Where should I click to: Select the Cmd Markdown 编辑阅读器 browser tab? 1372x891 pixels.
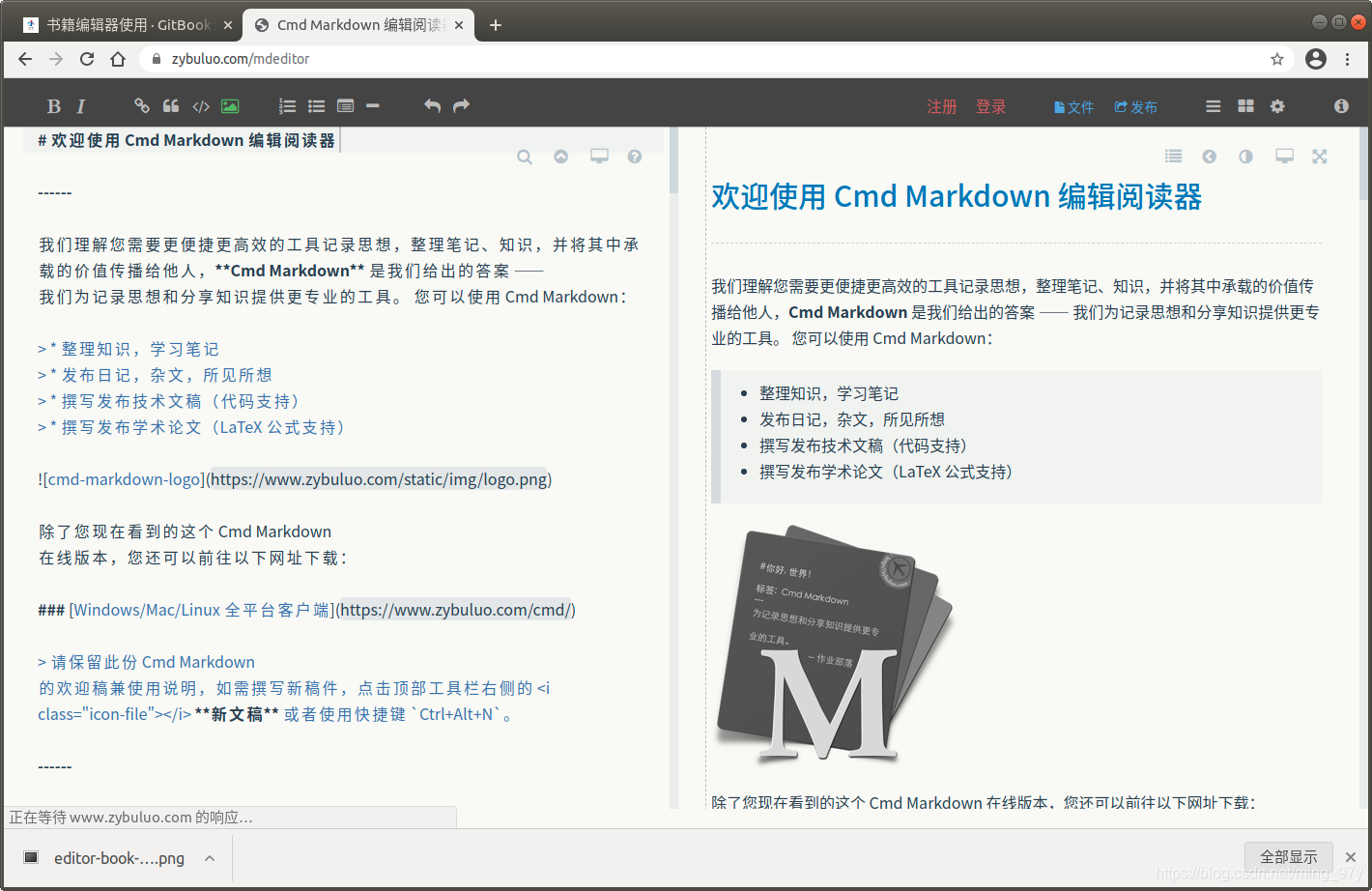(358, 25)
